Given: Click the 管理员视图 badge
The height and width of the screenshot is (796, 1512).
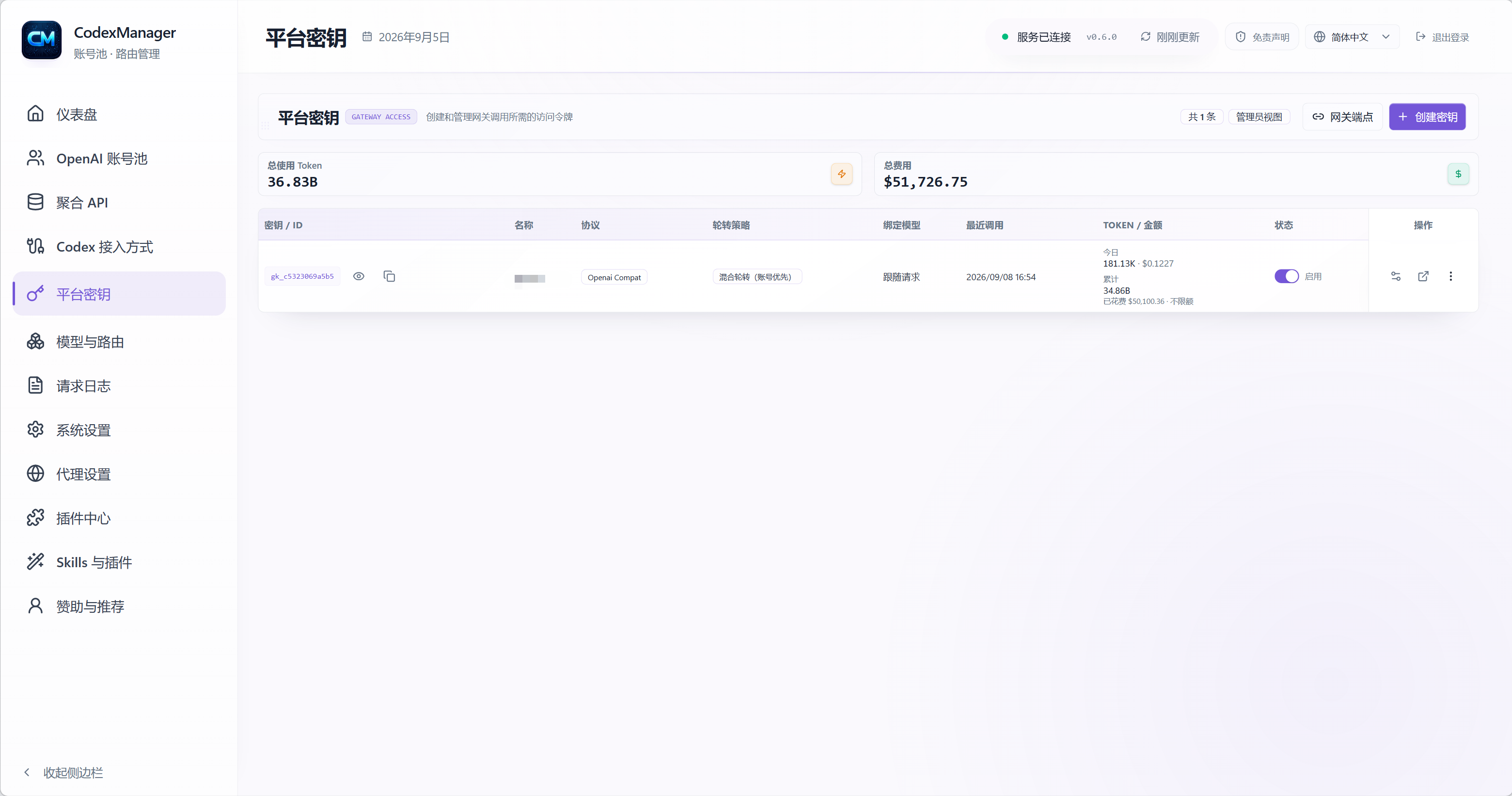Looking at the screenshot, I should tap(1259, 117).
